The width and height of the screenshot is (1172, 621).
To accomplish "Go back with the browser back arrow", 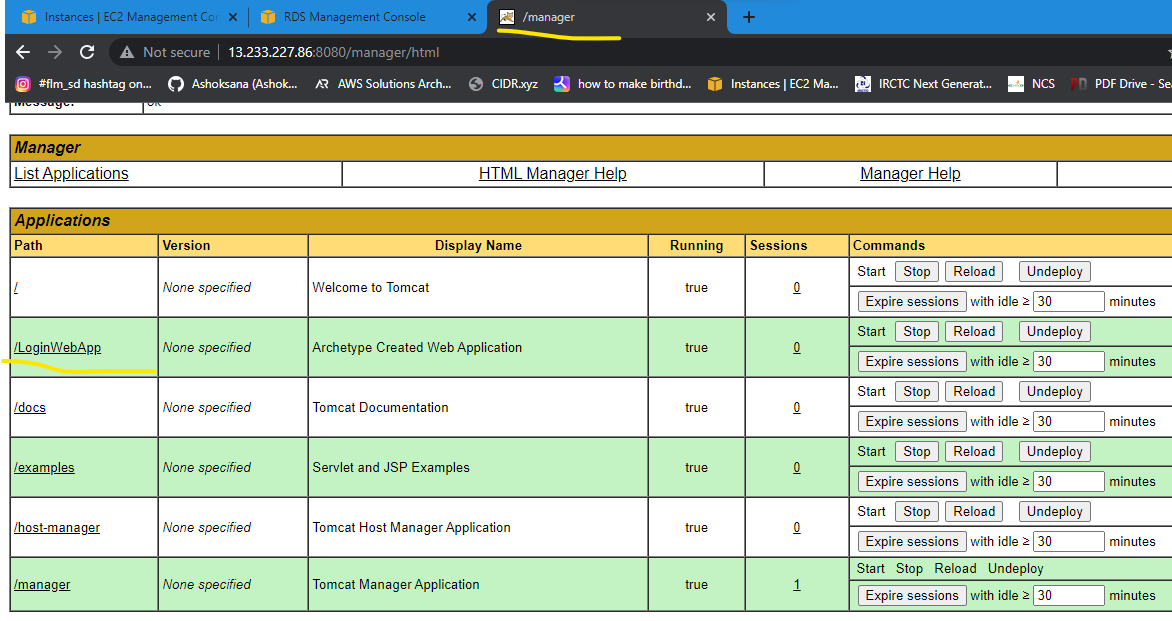I will (23, 52).
